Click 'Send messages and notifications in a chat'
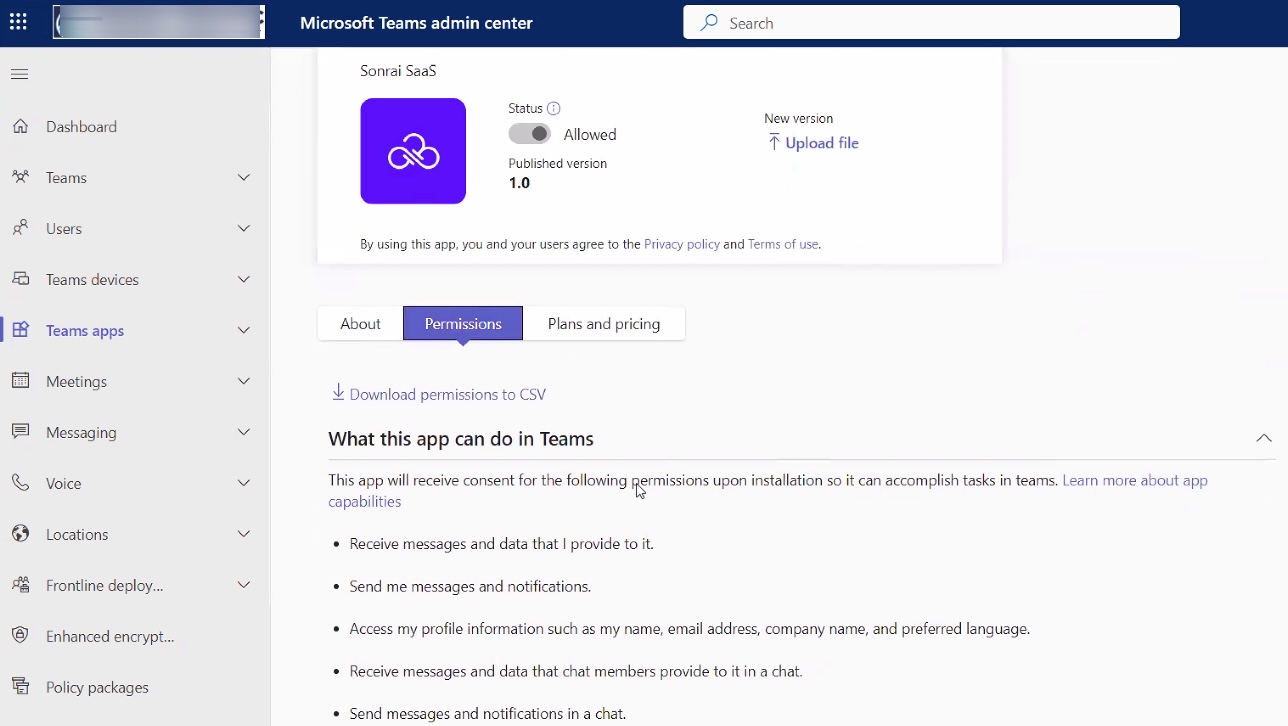This screenshot has height=726, width=1288. pyautogui.click(x=487, y=714)
